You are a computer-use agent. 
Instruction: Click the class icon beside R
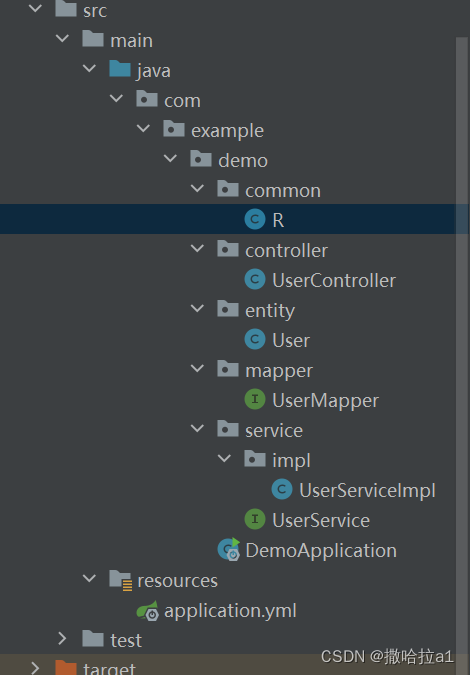click(255, 219)
